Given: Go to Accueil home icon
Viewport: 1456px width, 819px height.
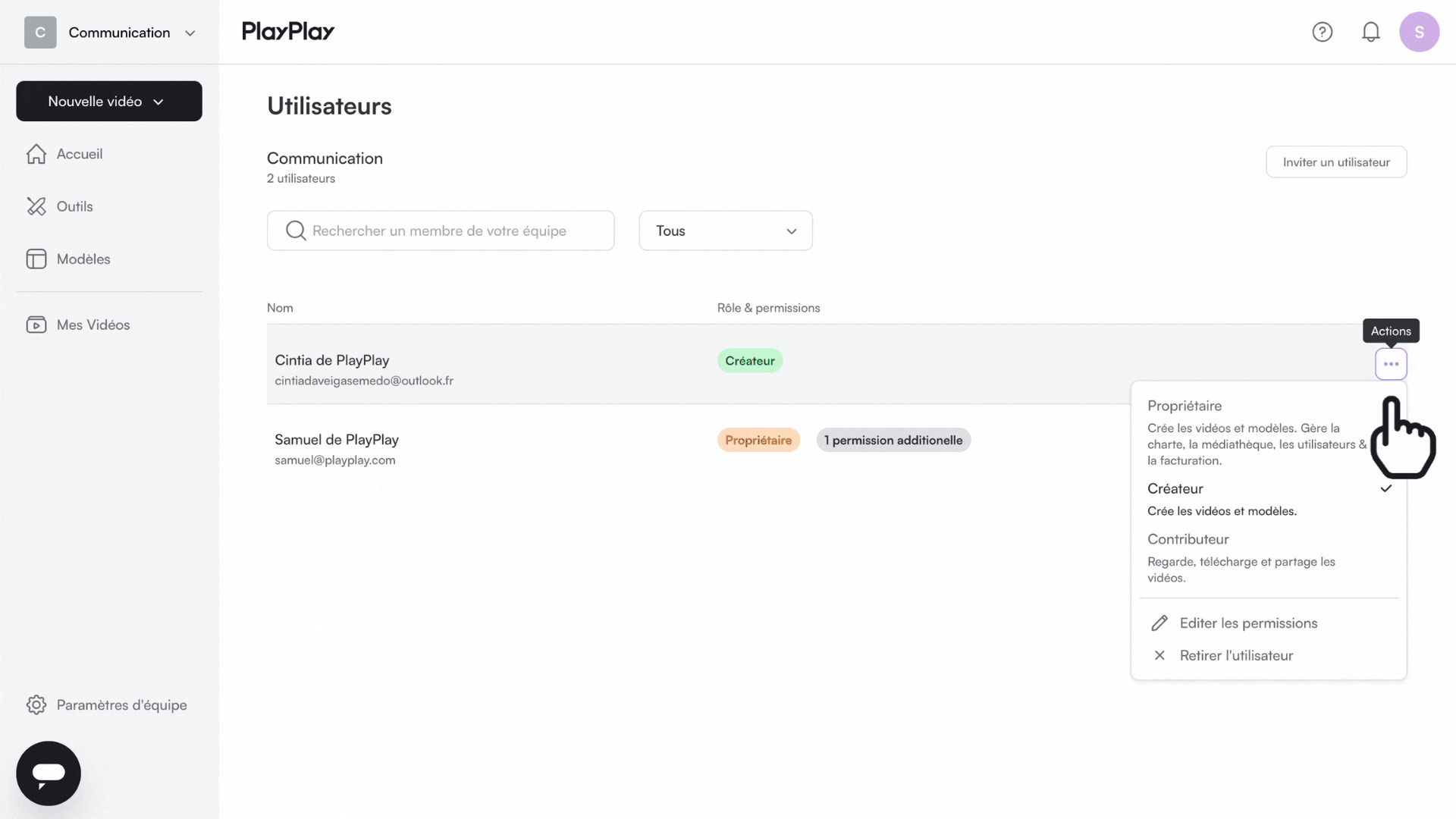Looking at the screenshot, I should [36, 154].
